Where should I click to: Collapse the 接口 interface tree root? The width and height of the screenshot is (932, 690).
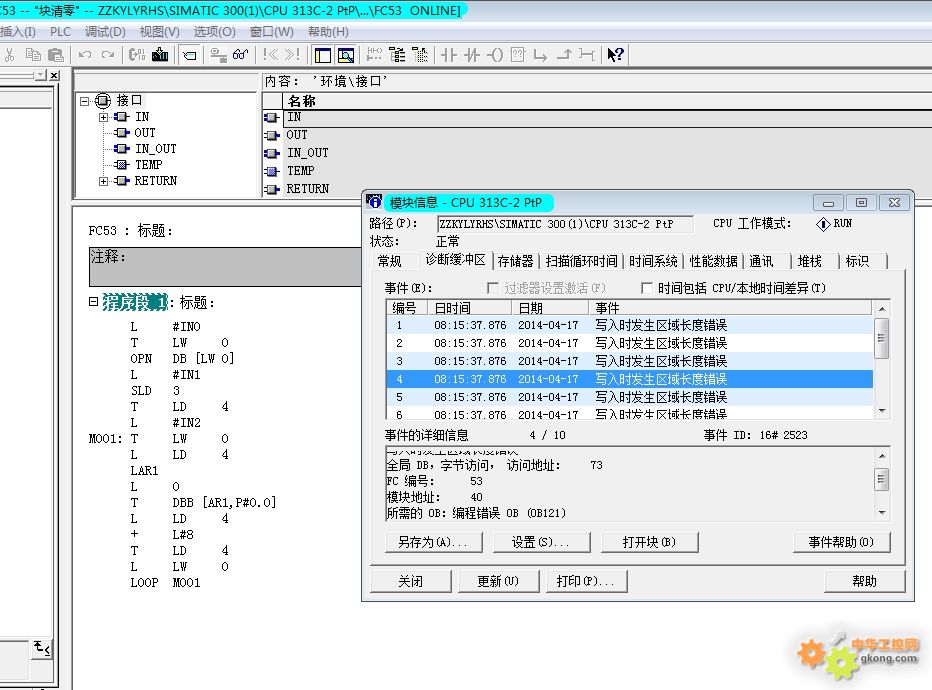point(85,101)
